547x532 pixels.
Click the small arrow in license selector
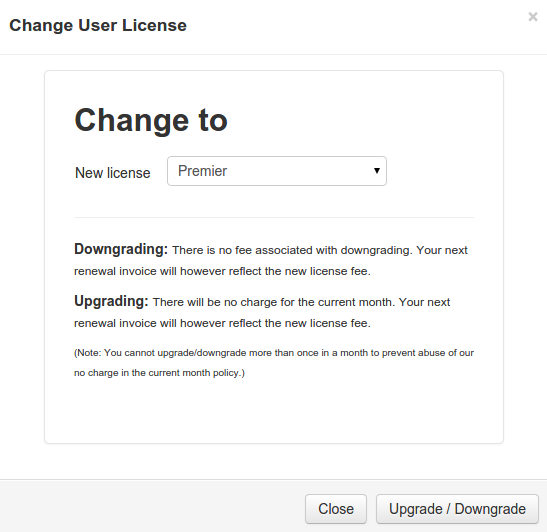coord(377,171)
